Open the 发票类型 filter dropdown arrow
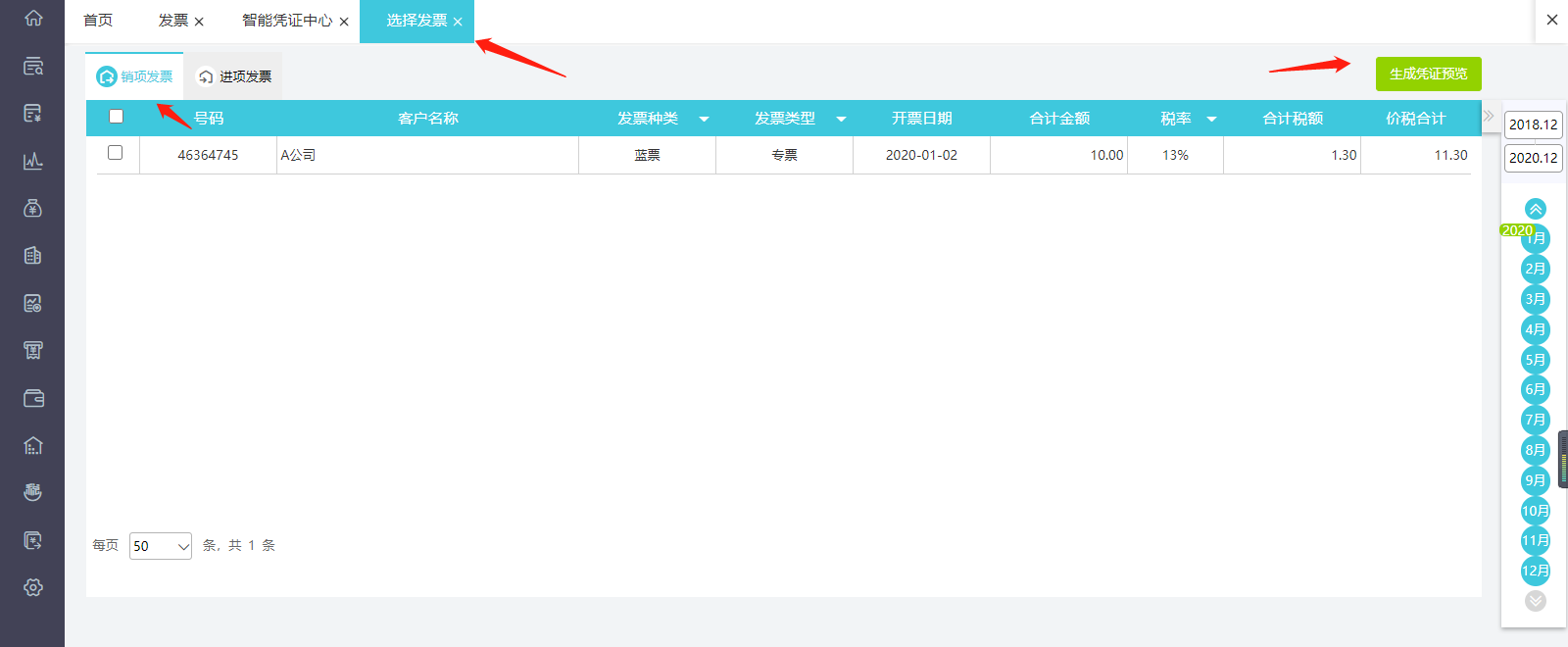 click(x=841, y=120)
